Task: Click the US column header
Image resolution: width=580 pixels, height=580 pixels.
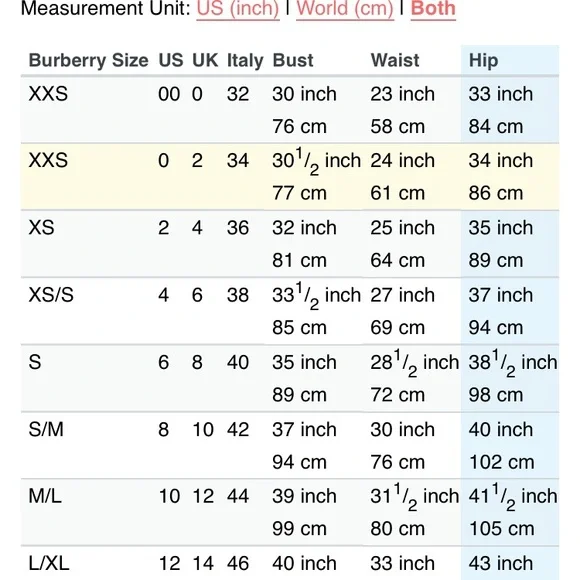Action: click(x=171, y=60)
